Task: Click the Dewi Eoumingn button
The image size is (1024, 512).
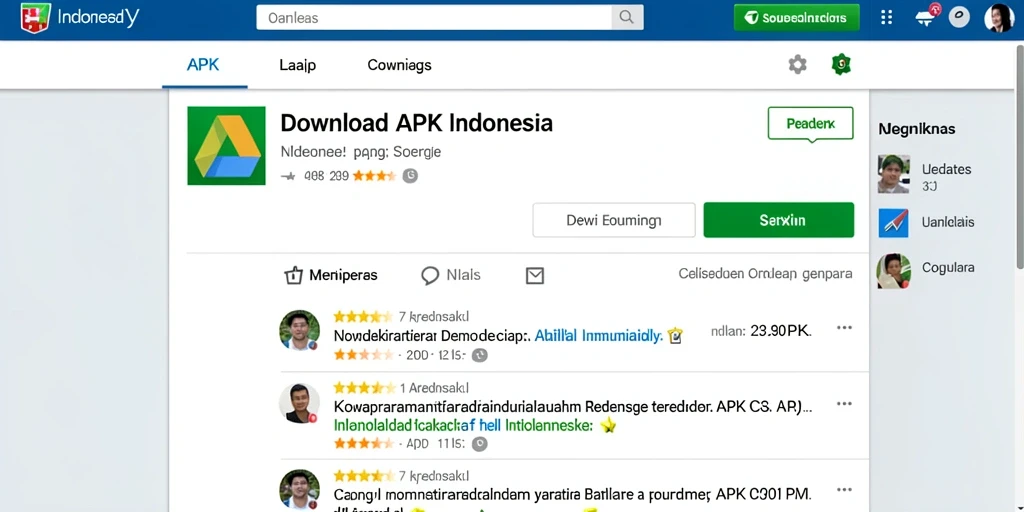Action: [x=614, y=220]
